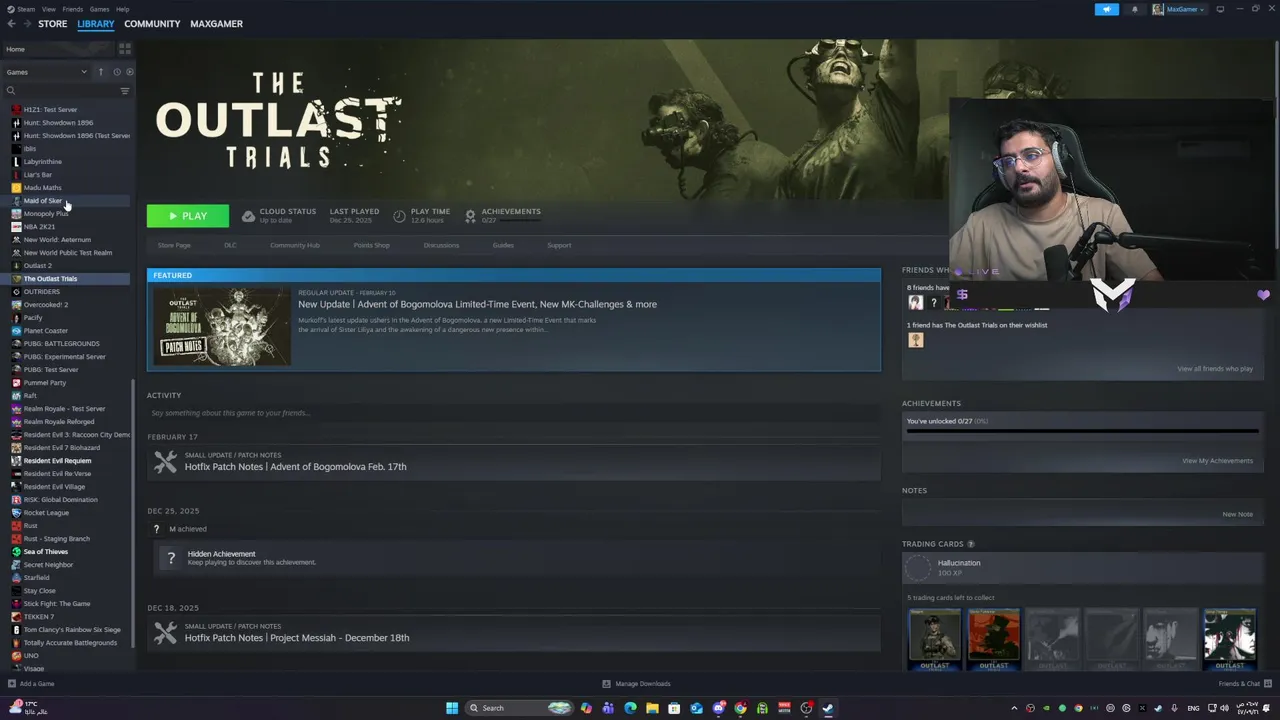Open Hotfix Patch Notes Feb. 17th
Screen dimensions: 1280x720
[295, 467]
